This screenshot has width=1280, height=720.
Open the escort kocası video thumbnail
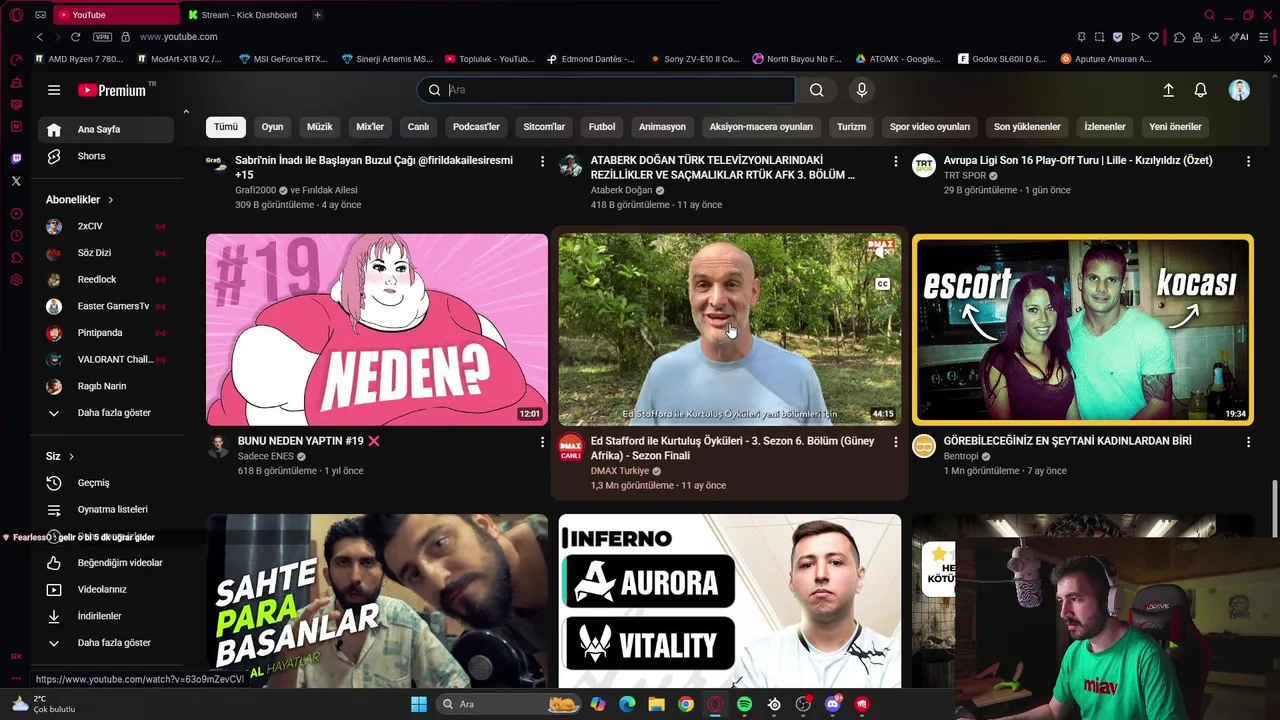pos(1082,330)
